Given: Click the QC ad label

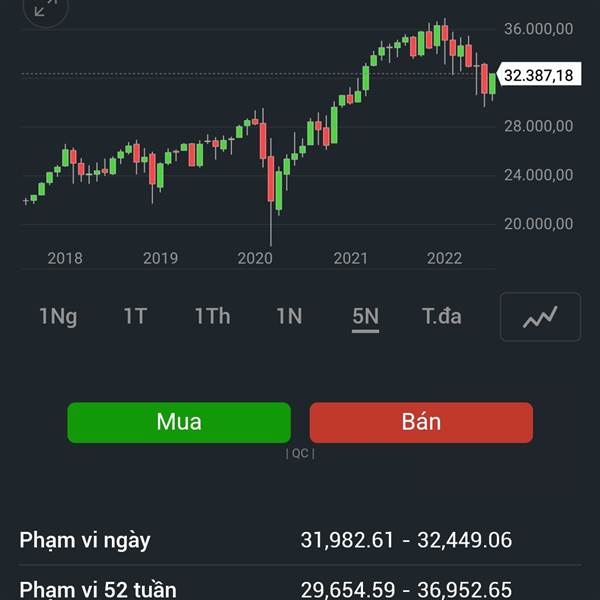Looking at the screenshot, I should click(300, 454).
